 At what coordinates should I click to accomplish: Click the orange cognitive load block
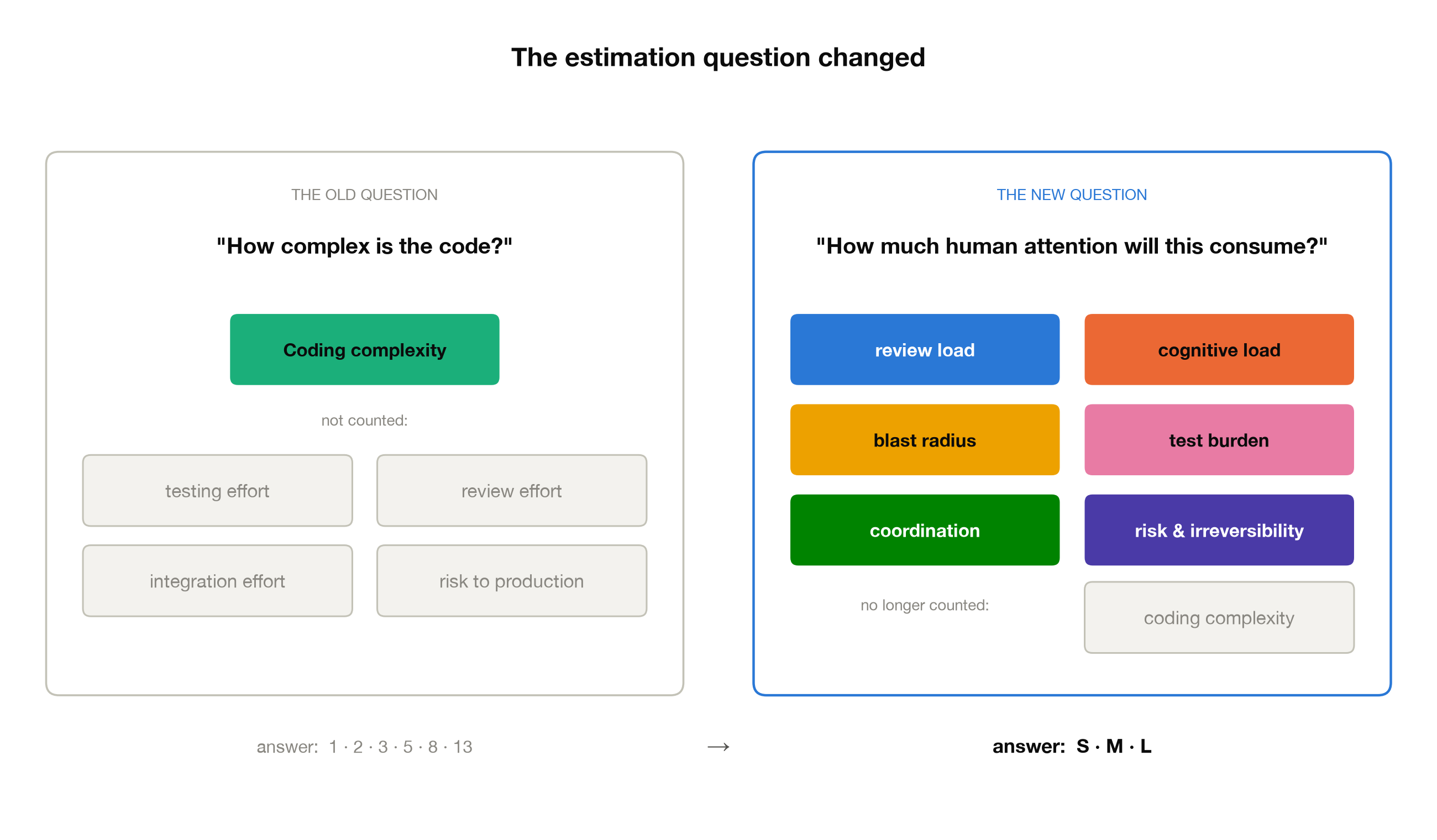pyautogui.click(x=1219, y=350)
